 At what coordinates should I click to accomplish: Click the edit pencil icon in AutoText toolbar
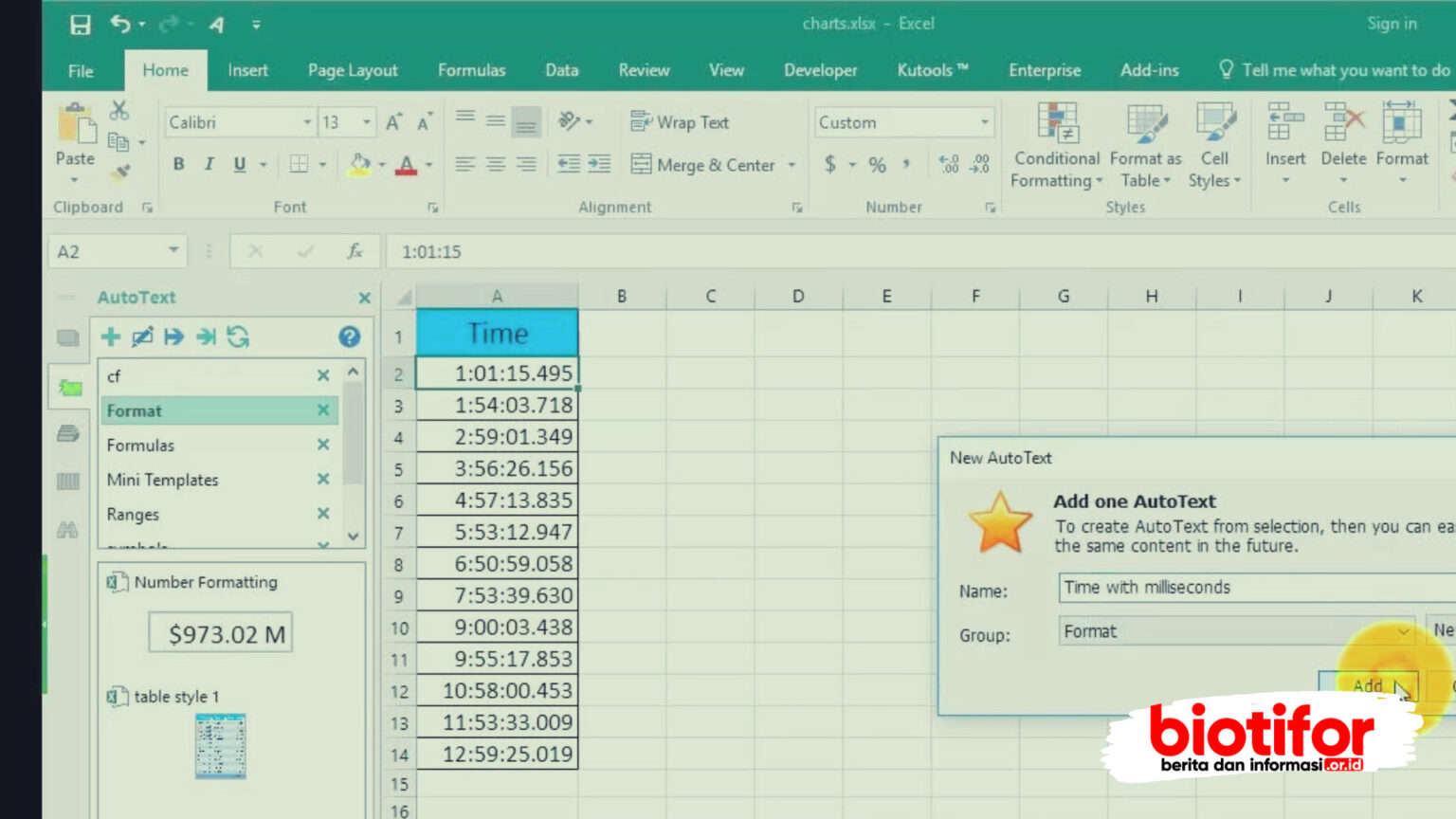141,337
